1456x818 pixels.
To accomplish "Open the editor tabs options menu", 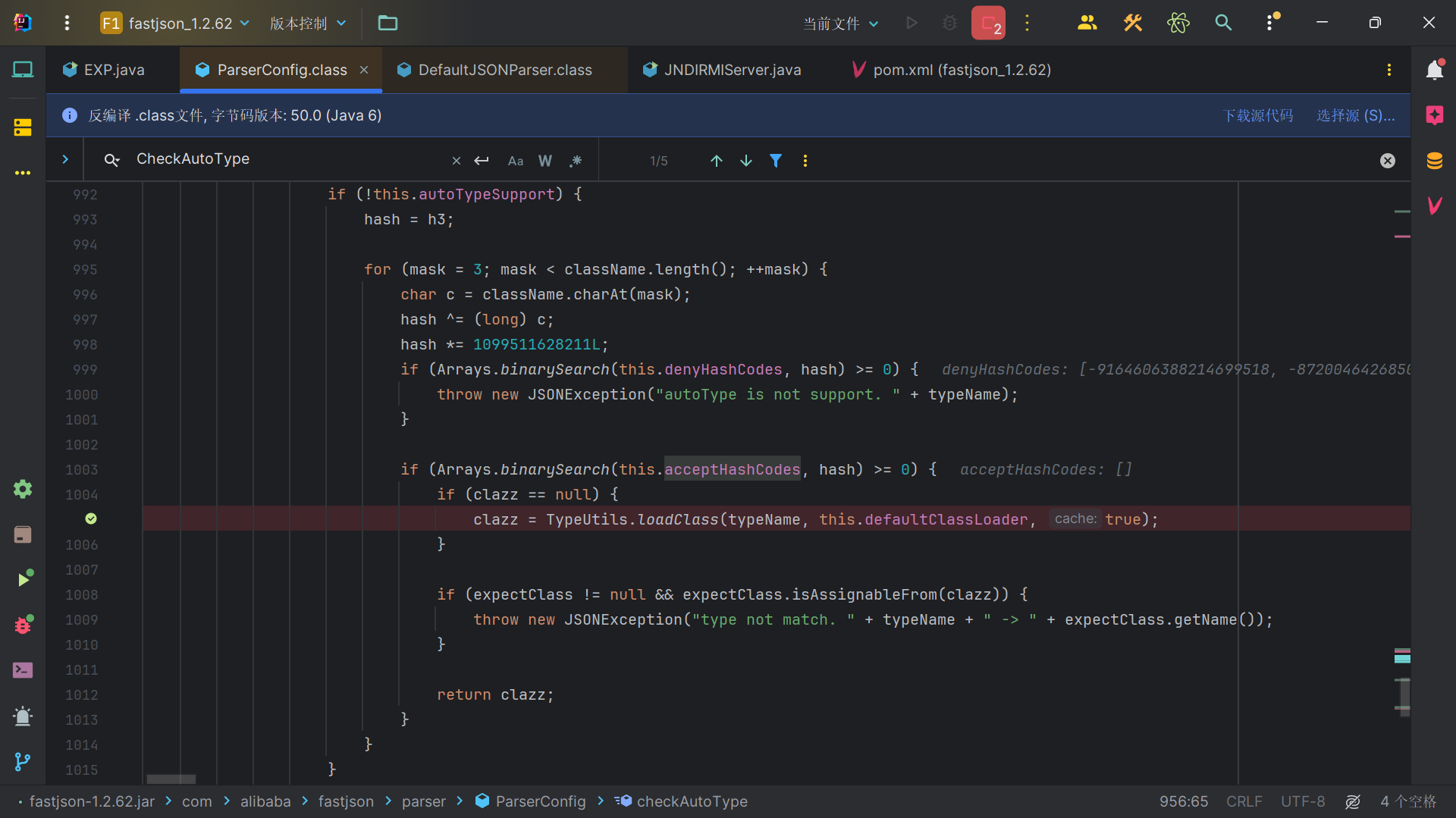I will [x=1389, y=70].
